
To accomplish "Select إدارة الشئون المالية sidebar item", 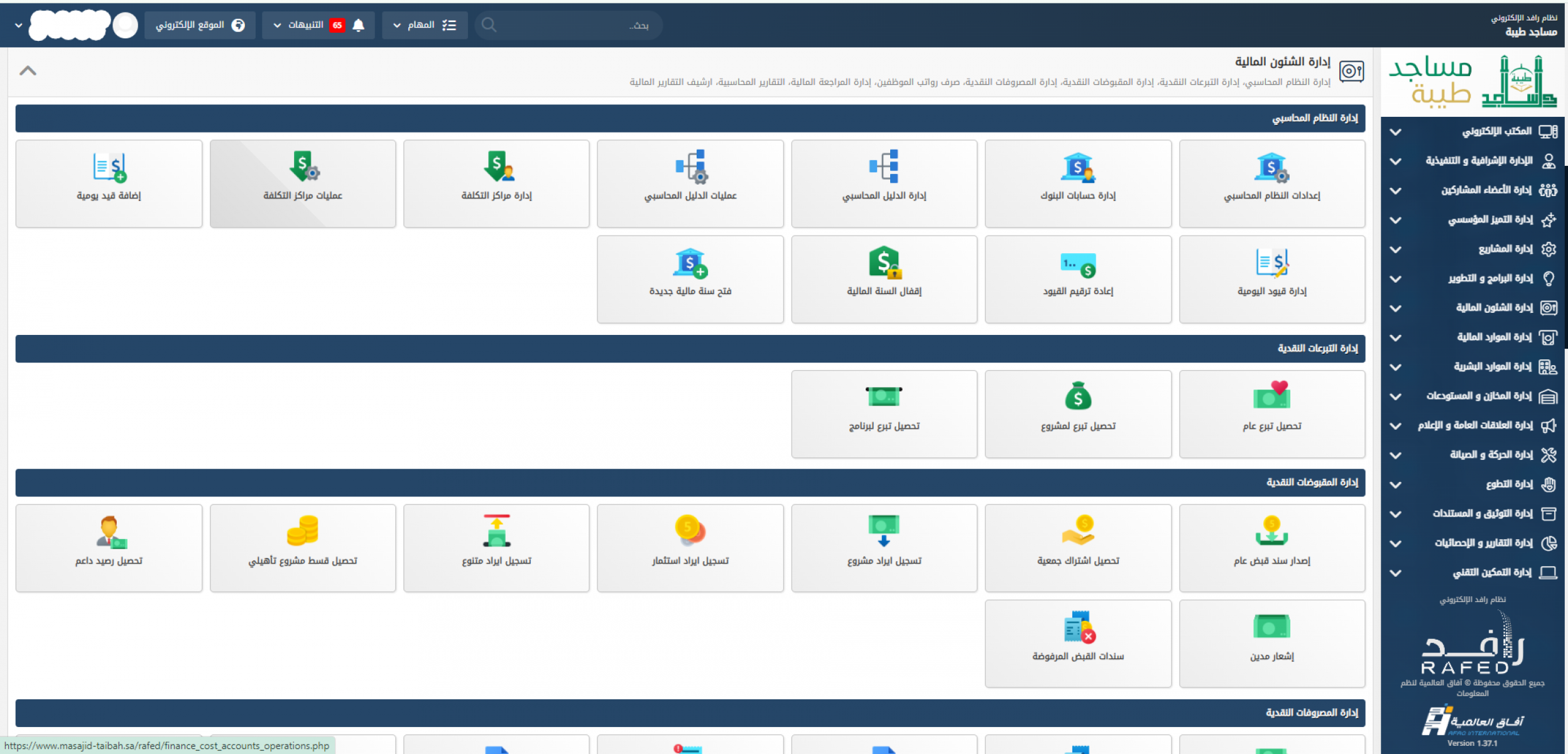I will [1473, 308].
